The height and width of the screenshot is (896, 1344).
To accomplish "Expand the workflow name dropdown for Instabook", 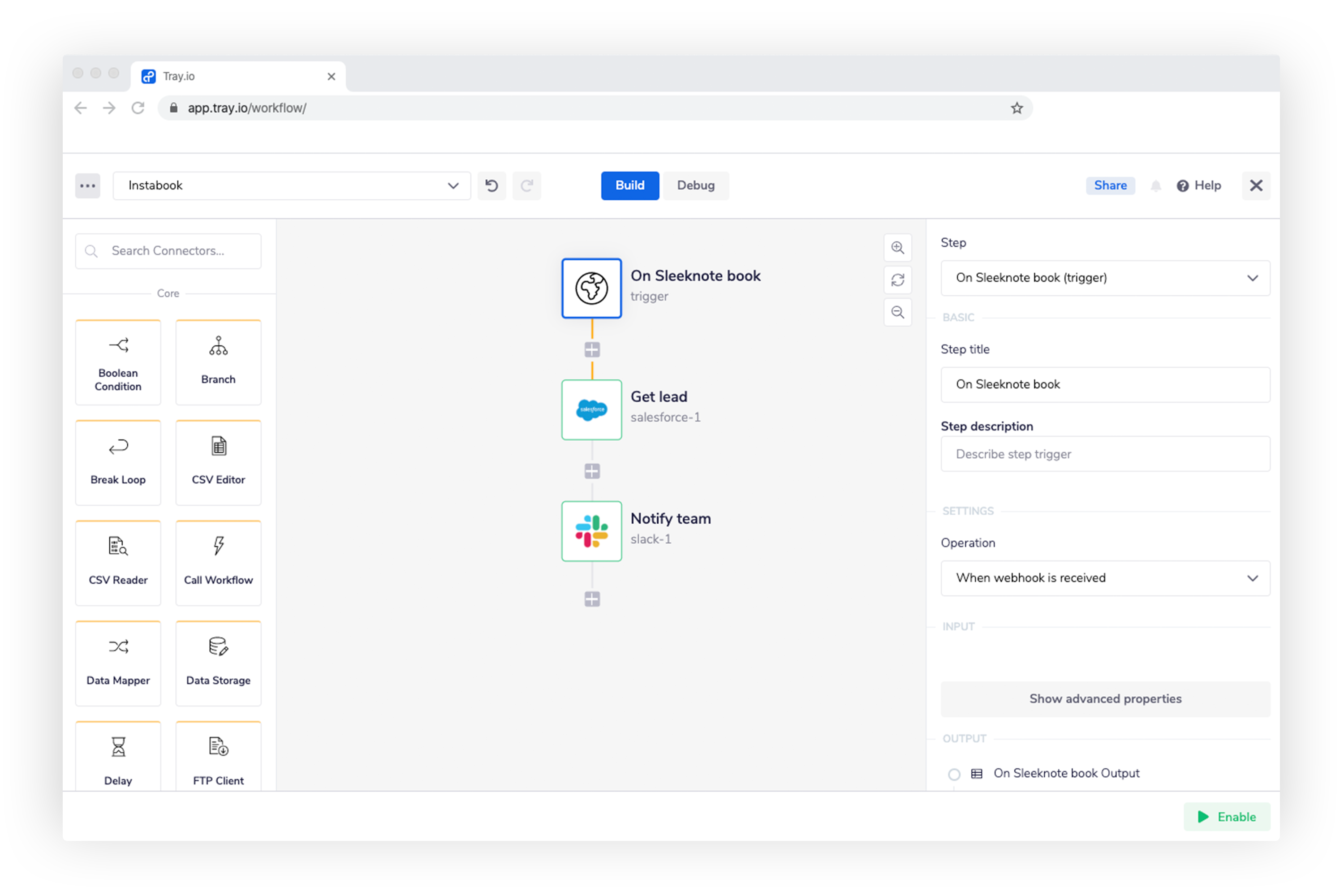I will click(x=452, y=185).
